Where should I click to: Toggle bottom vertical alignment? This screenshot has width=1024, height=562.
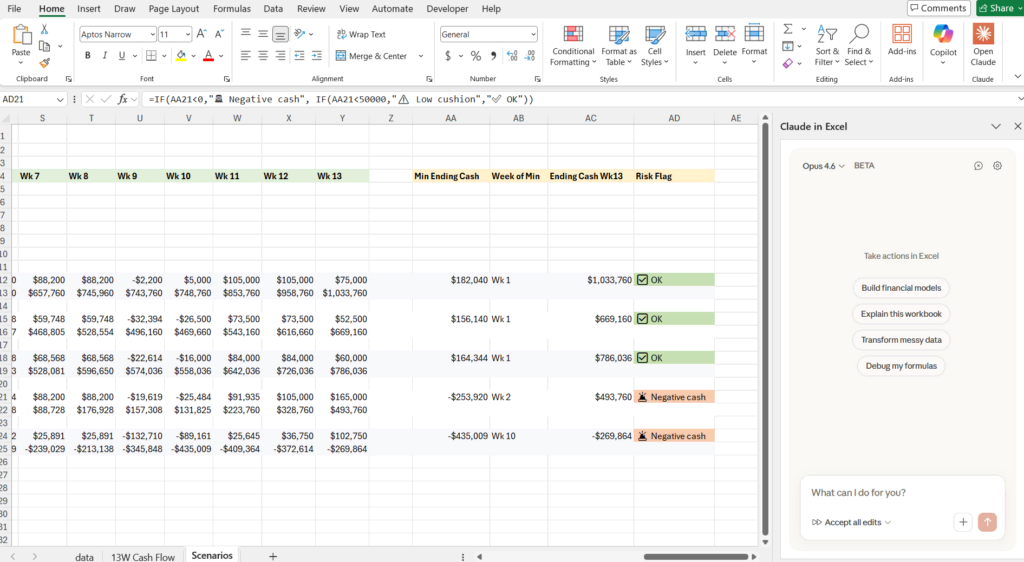280,34
